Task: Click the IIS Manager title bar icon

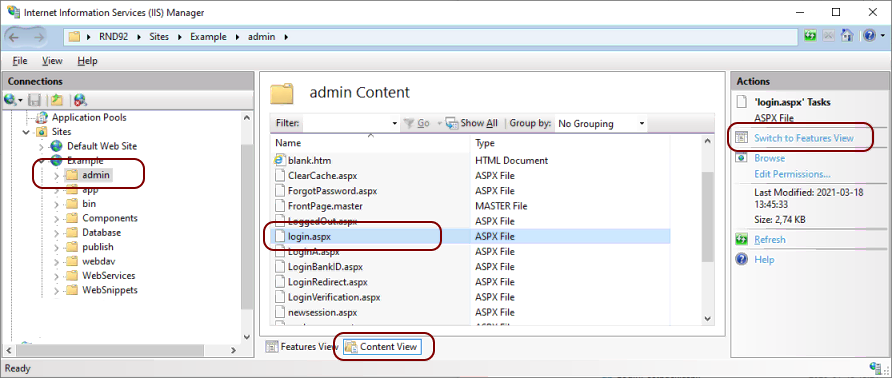Action: [x=13, y=12]
